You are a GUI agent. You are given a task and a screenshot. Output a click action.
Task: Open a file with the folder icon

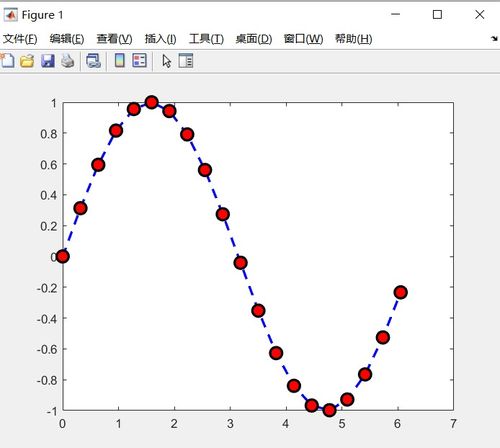point(27,61)
